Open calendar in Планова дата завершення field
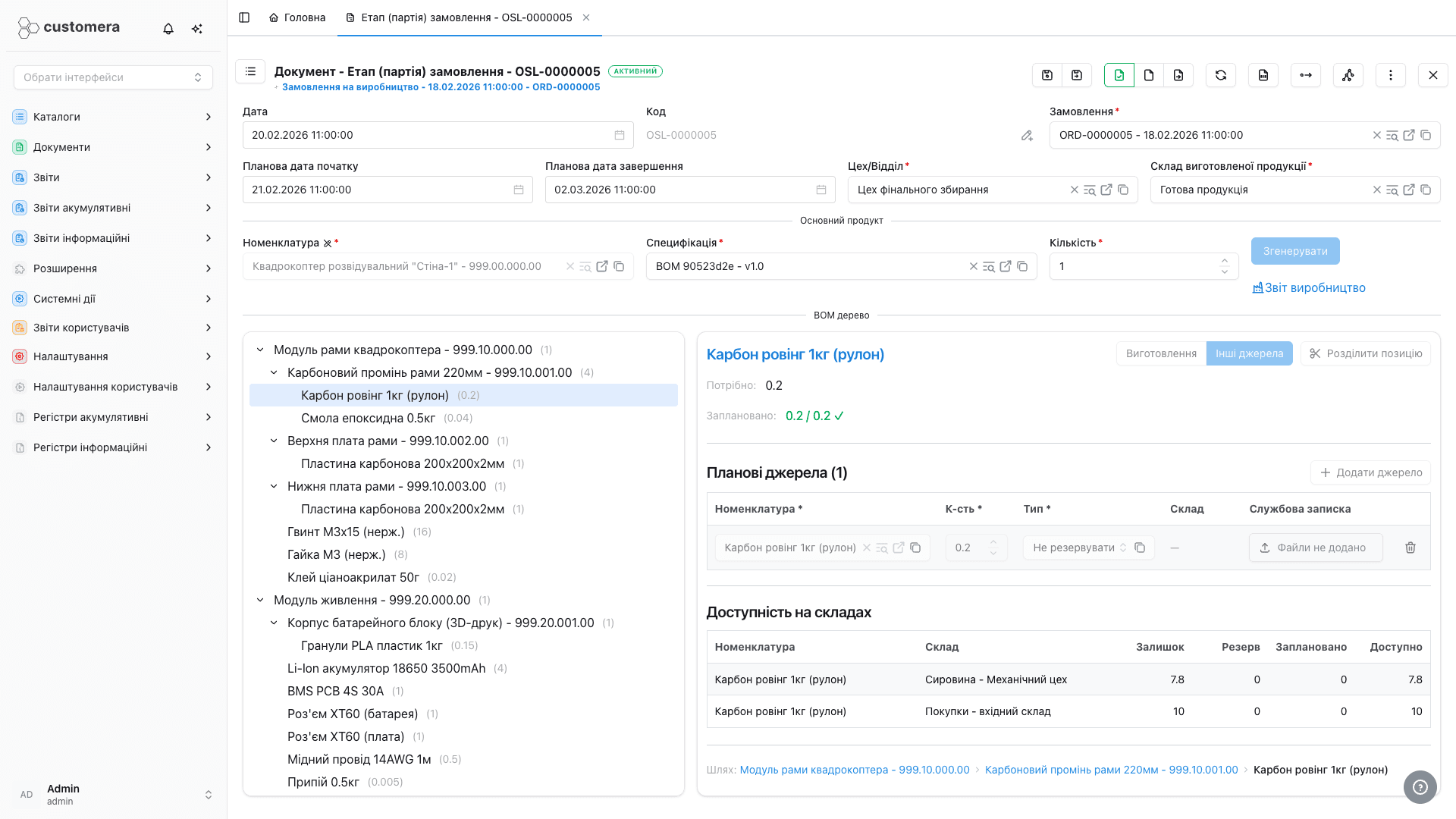Viewport: 1456px width, 819px height. [x=821, y=190]
